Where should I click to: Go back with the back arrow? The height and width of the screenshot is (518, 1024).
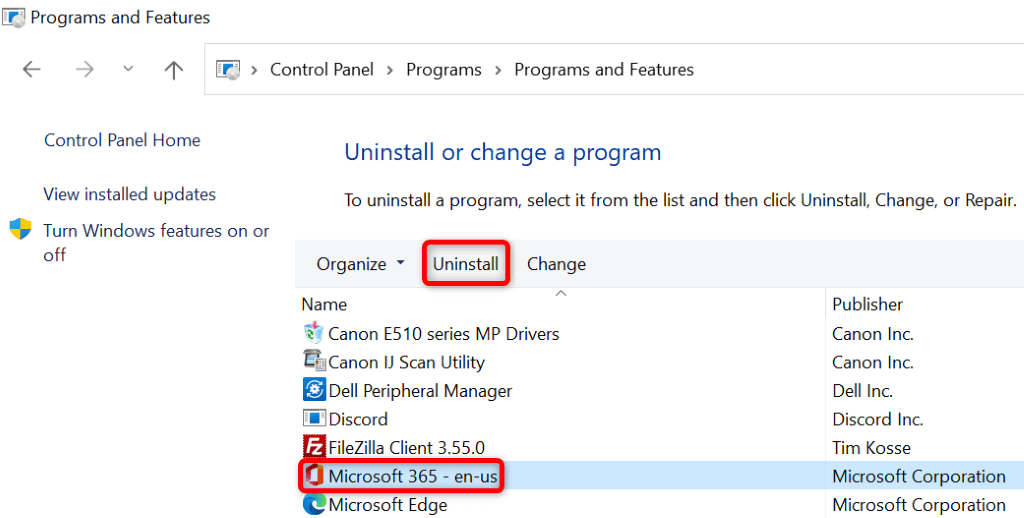click(x=32, y=69)
